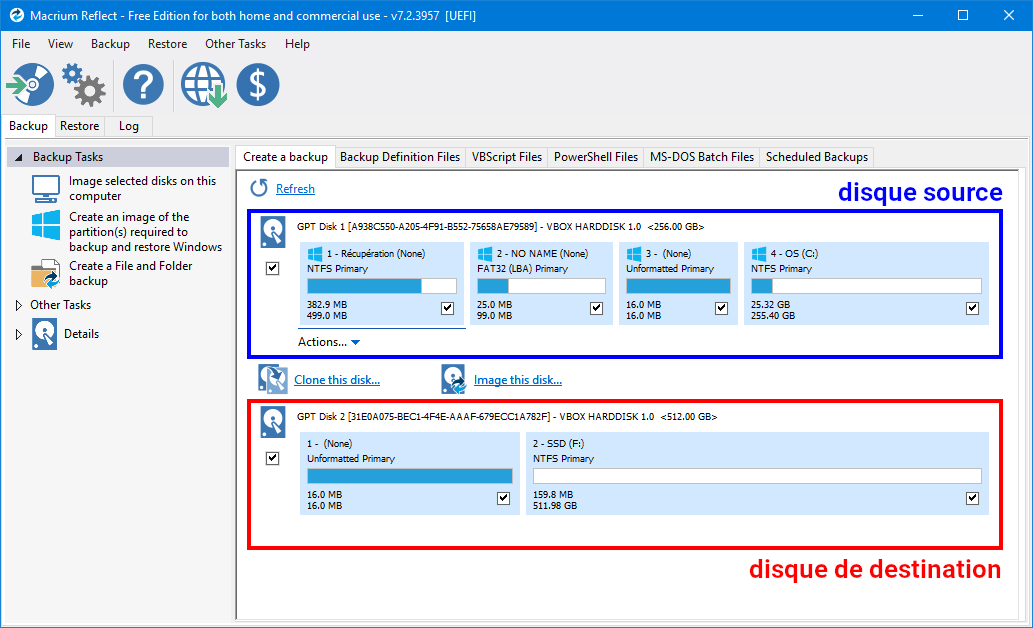Click Windows logo icon for Create an image
The width and height of the screenshot is (1033, 628).
[x=45, y=225]
